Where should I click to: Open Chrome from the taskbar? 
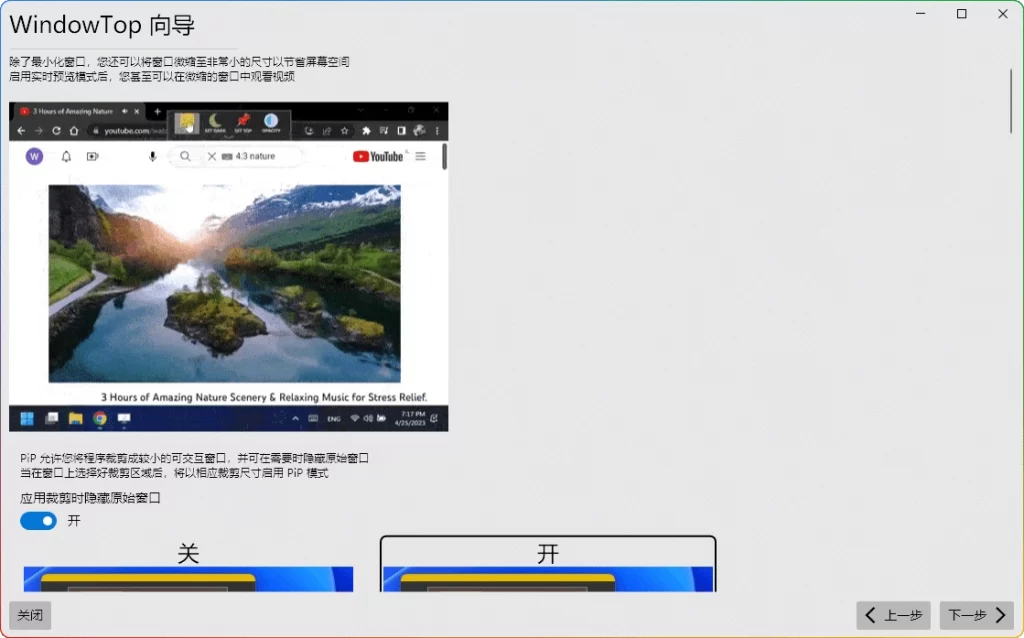coord(99,417)
